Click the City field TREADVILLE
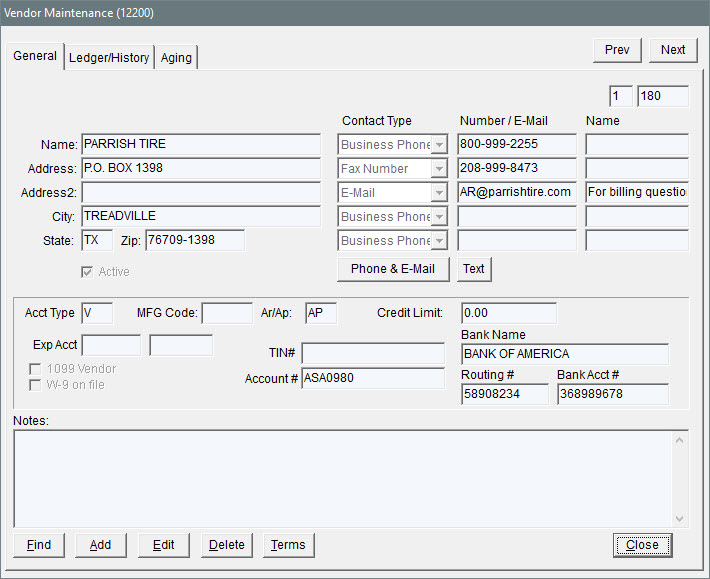The height and width of the screenshot is (579, 710). (201, 216)
